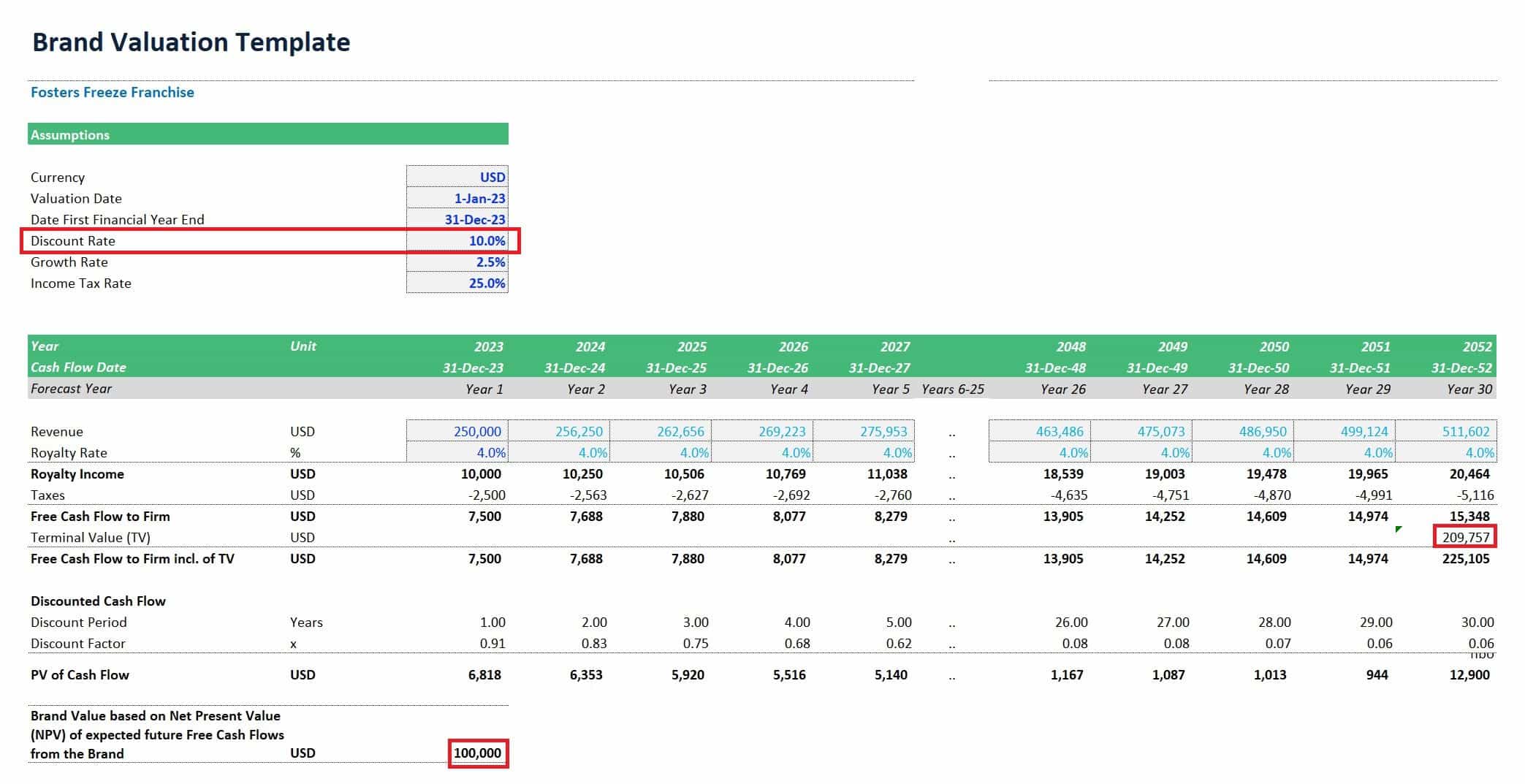1525x784 pixels.
Task: Click the PV of Cash Flow value 12,900
Action: click(x=1469, y=674)
